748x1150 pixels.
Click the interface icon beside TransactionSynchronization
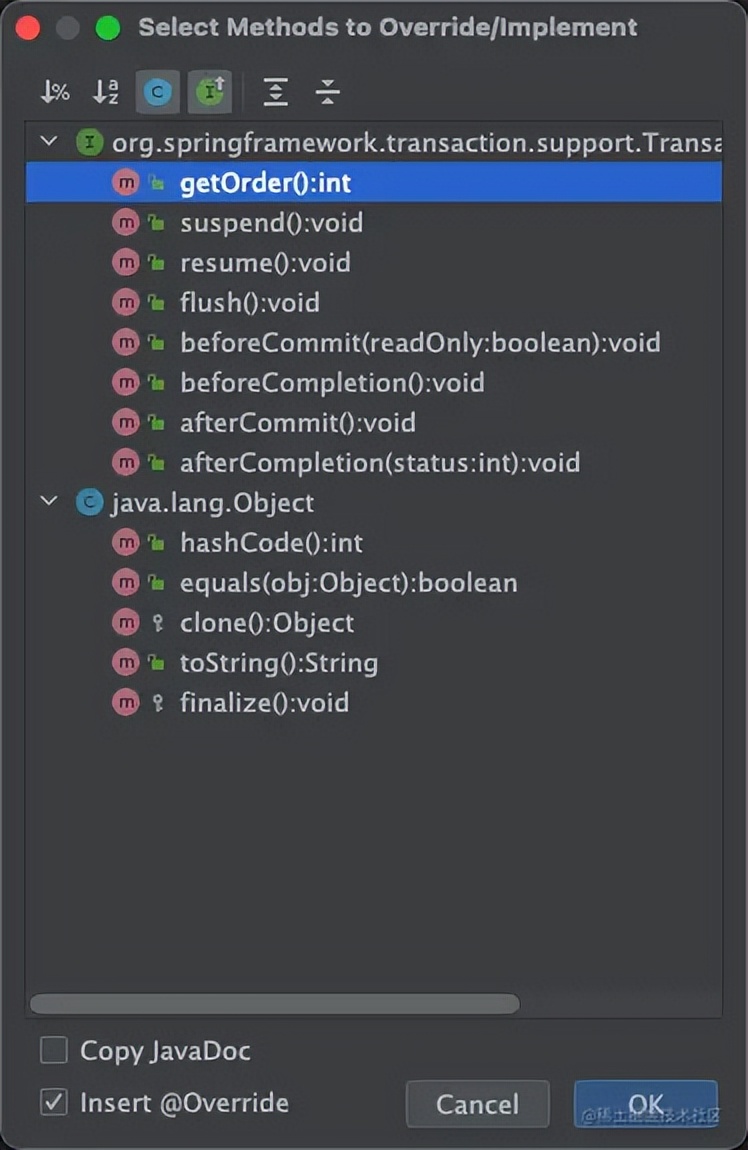[x=90, y=142]
